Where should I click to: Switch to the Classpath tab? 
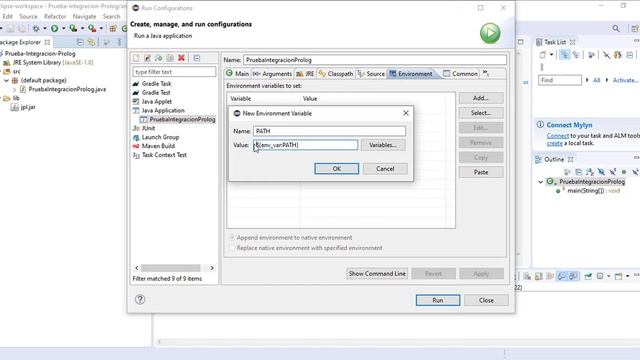tap(336, 73)
